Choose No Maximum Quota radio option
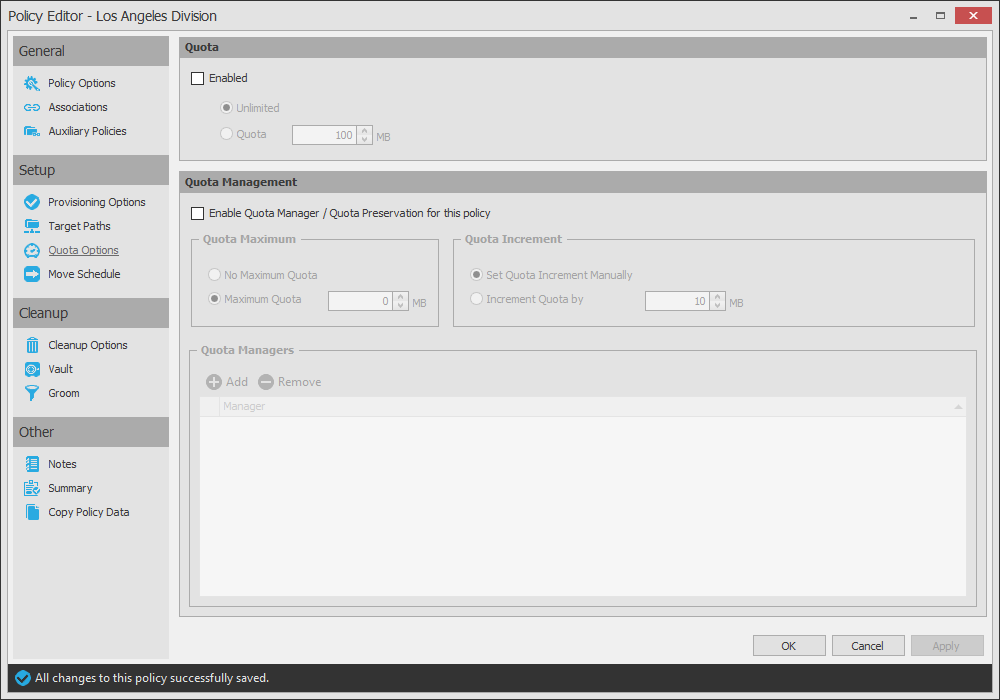This screenshot has width=1000, height=700. [x=215, y=275]
